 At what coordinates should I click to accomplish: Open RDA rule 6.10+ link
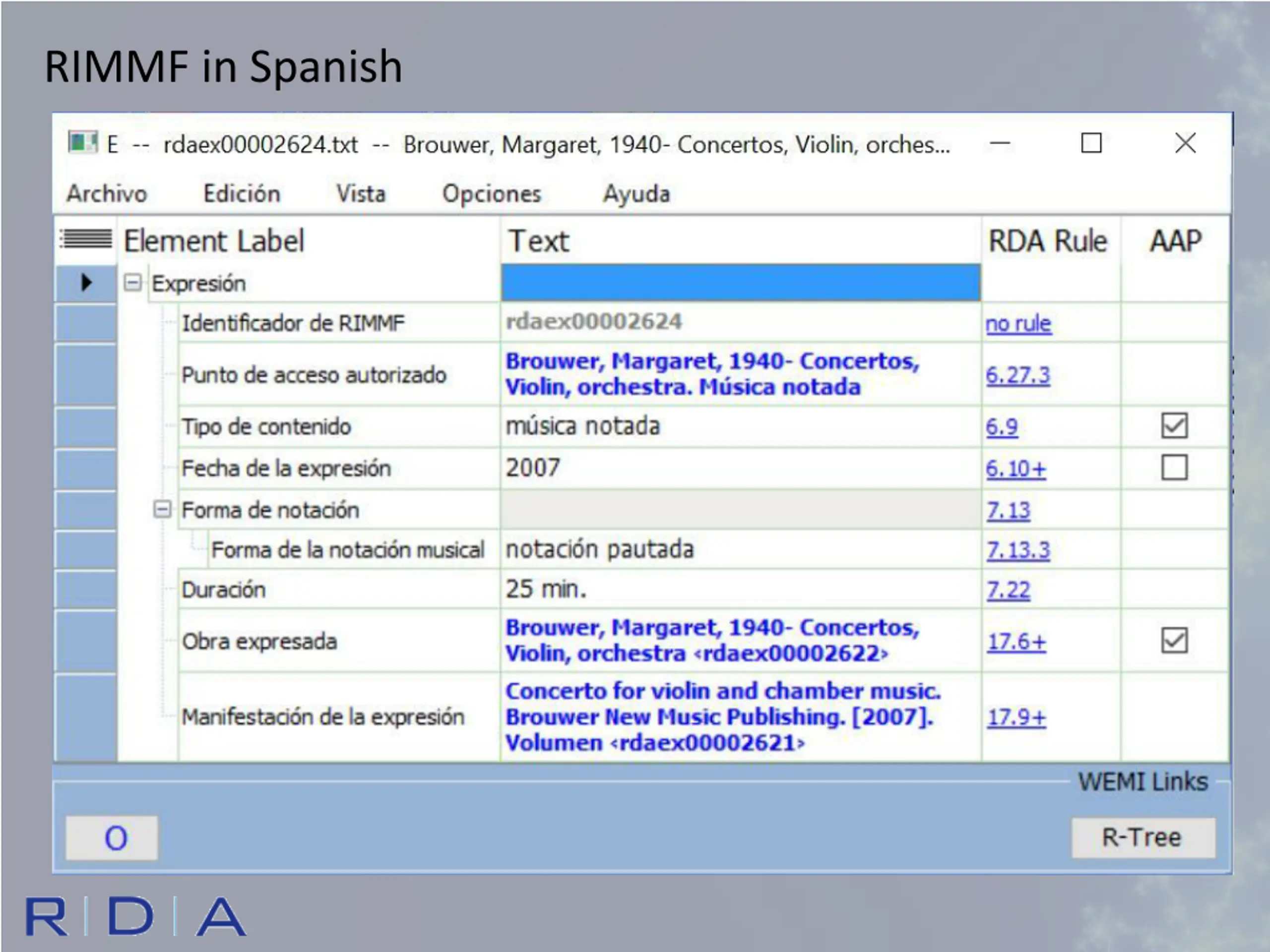1016,469
